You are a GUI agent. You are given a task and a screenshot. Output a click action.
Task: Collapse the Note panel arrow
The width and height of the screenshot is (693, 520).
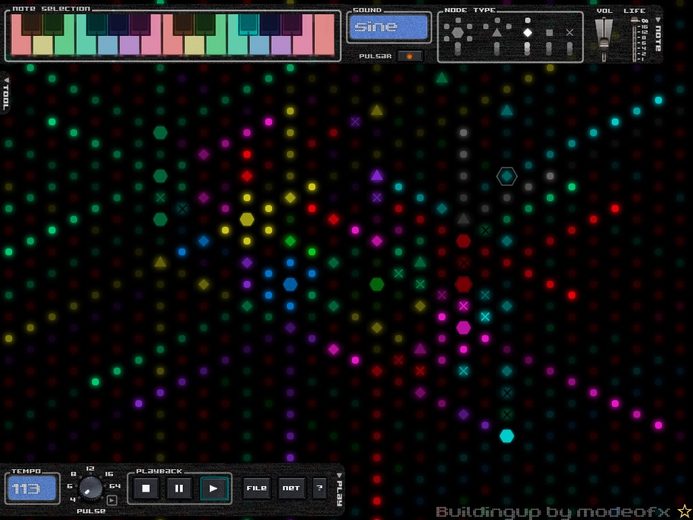click(x=658, y=20)
